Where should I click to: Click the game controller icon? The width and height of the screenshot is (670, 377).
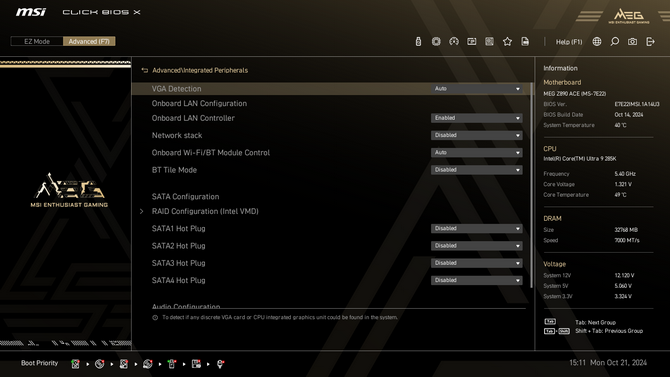(x=454, y=41)
